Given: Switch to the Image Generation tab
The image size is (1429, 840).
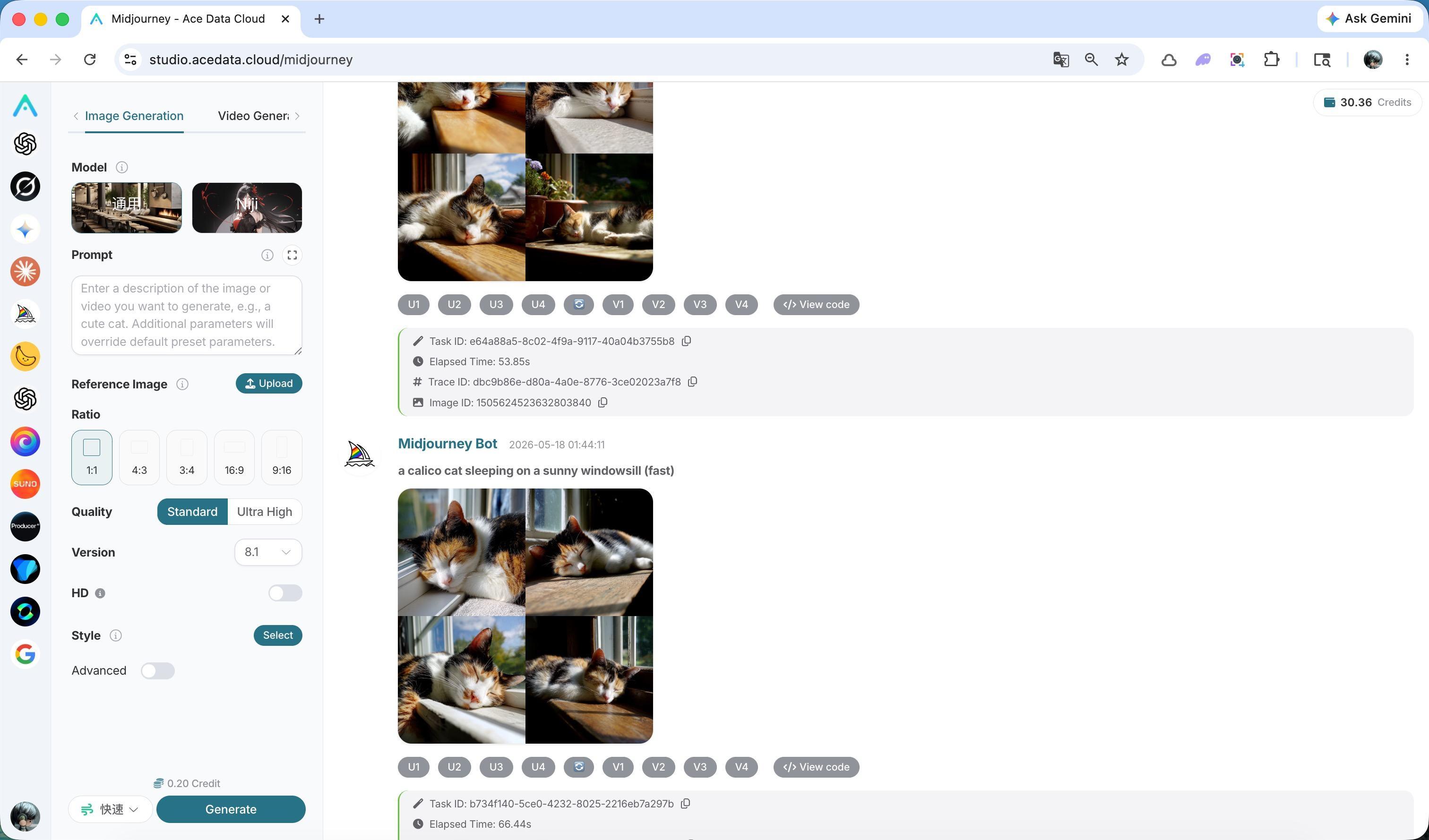Looking at the screenshot, I should click(x=134, y=116).
